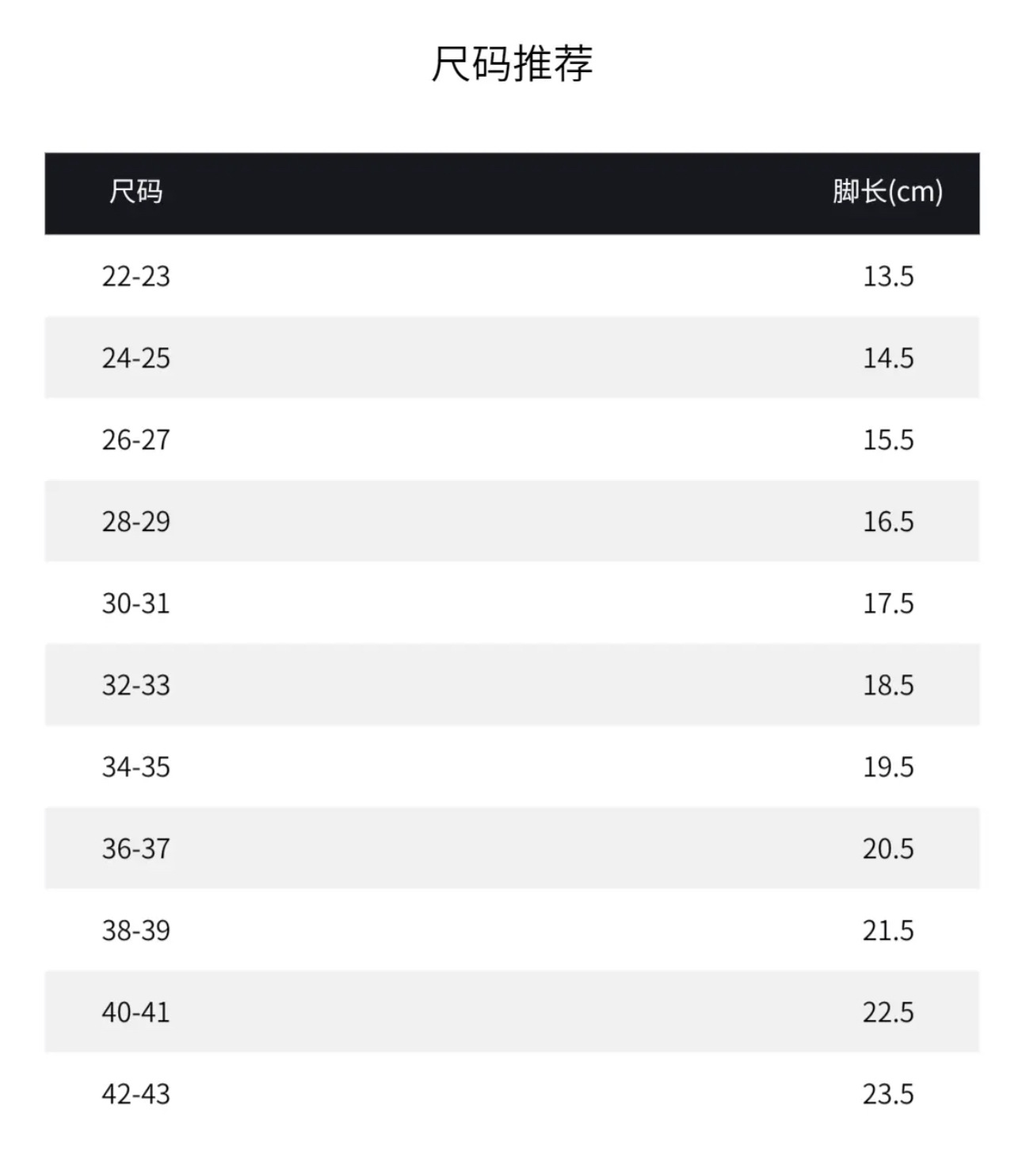Click the 尺码推荐 title text
The image size is (1022, 1176).
(x=512, y=63)
